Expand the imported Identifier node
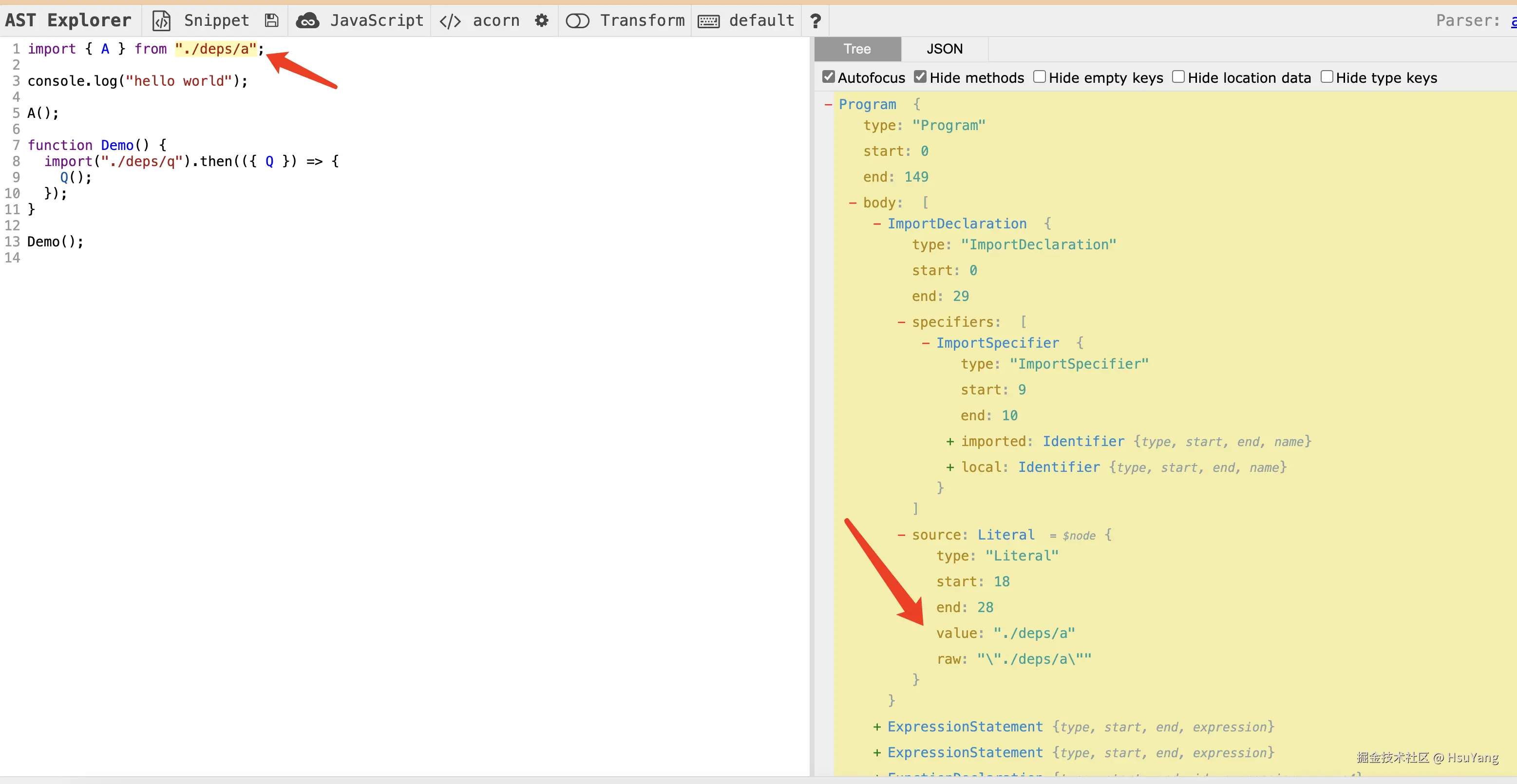Image resolution: width=1517 pixels, height=784 pixels. click(x=949, y=442)
